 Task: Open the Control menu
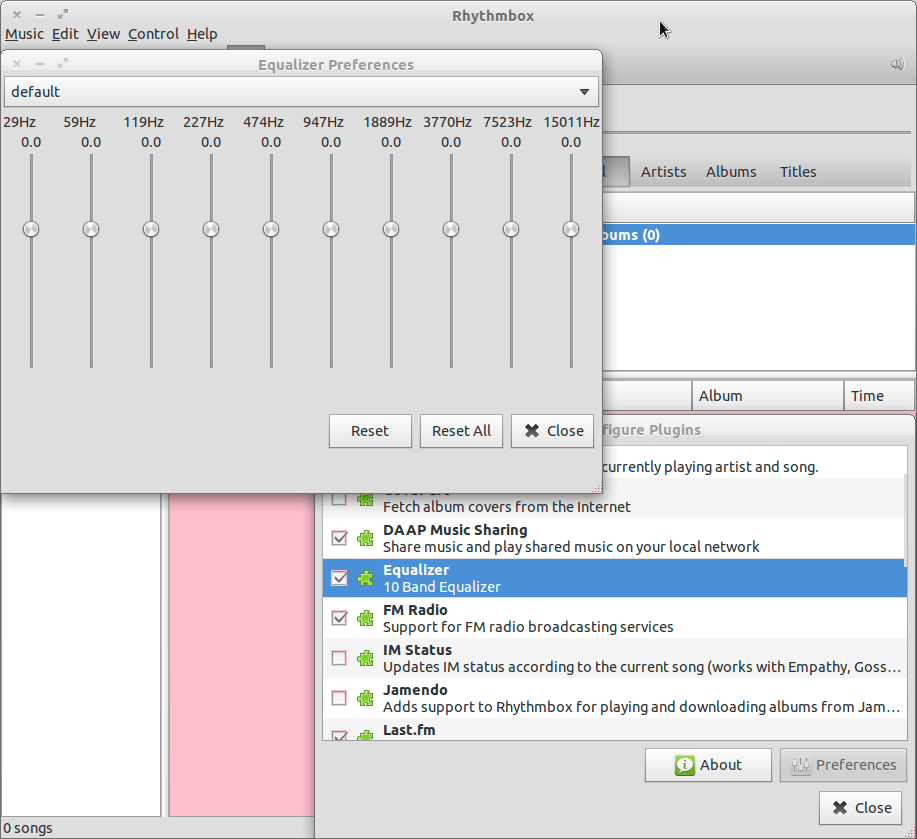[153, 33]
